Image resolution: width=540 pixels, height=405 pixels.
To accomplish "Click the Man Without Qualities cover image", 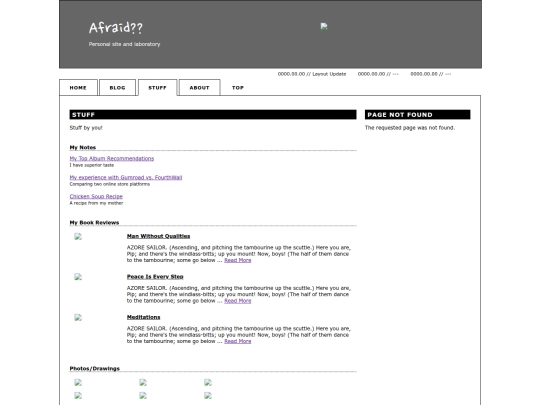I will click(78, 237).
